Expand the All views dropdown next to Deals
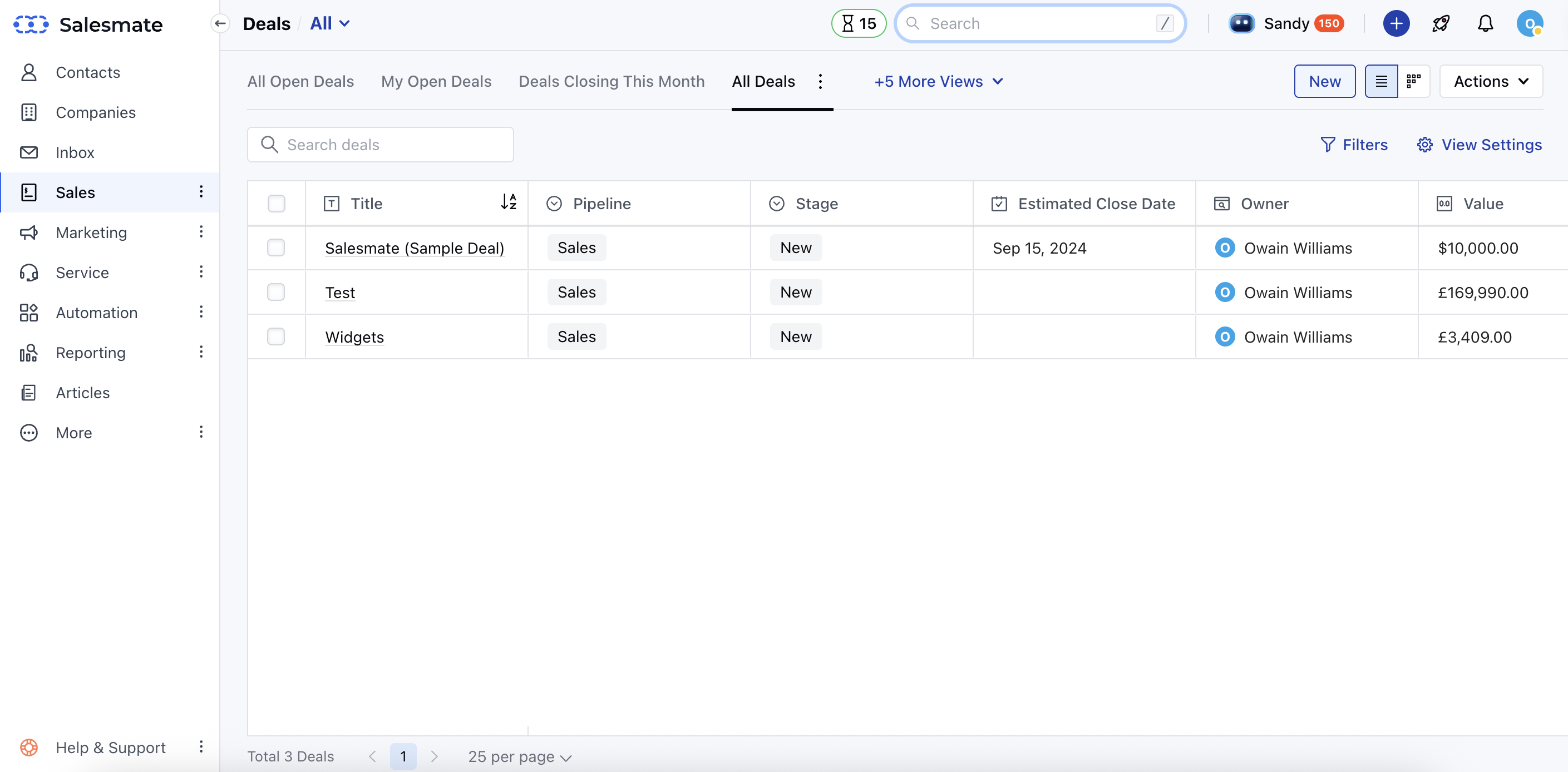This screenshot has width=1568, height=772. 329,23
